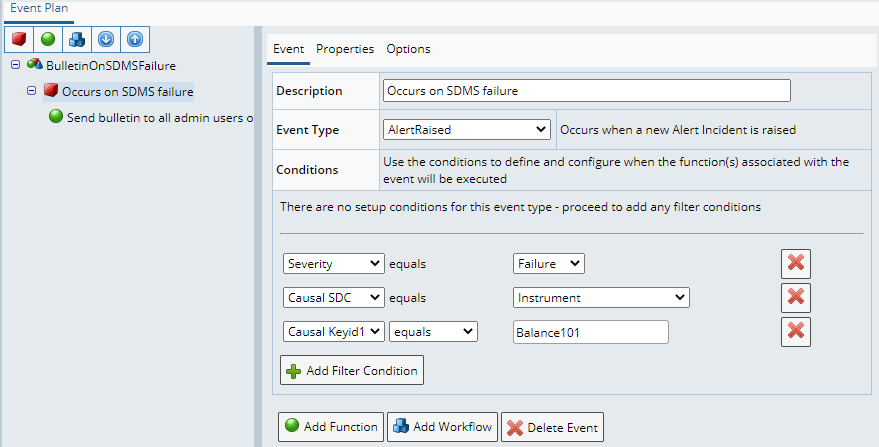Open the Event Type AlertRaised dropdown
This screenshot has width=879, height=447.
pos(466,130)
